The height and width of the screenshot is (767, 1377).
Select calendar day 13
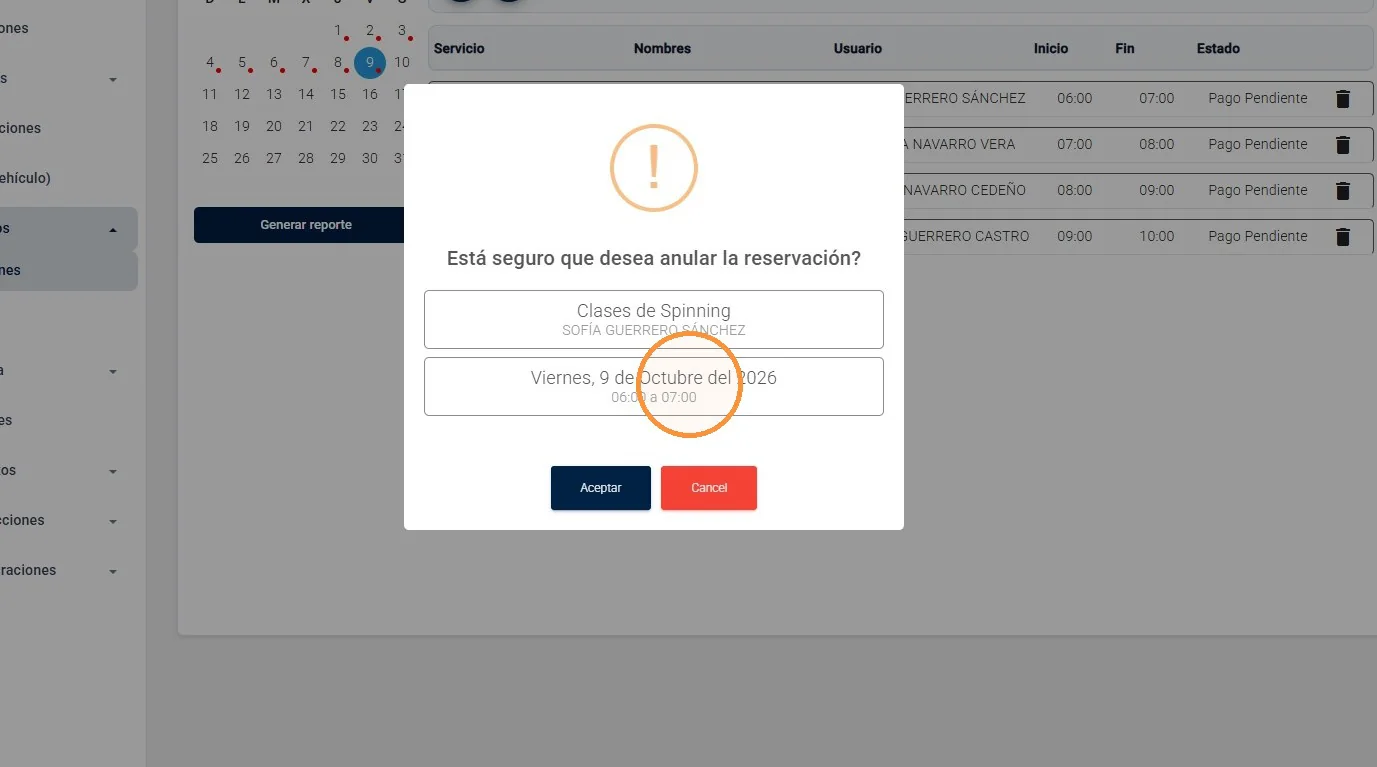click(274, 94)
